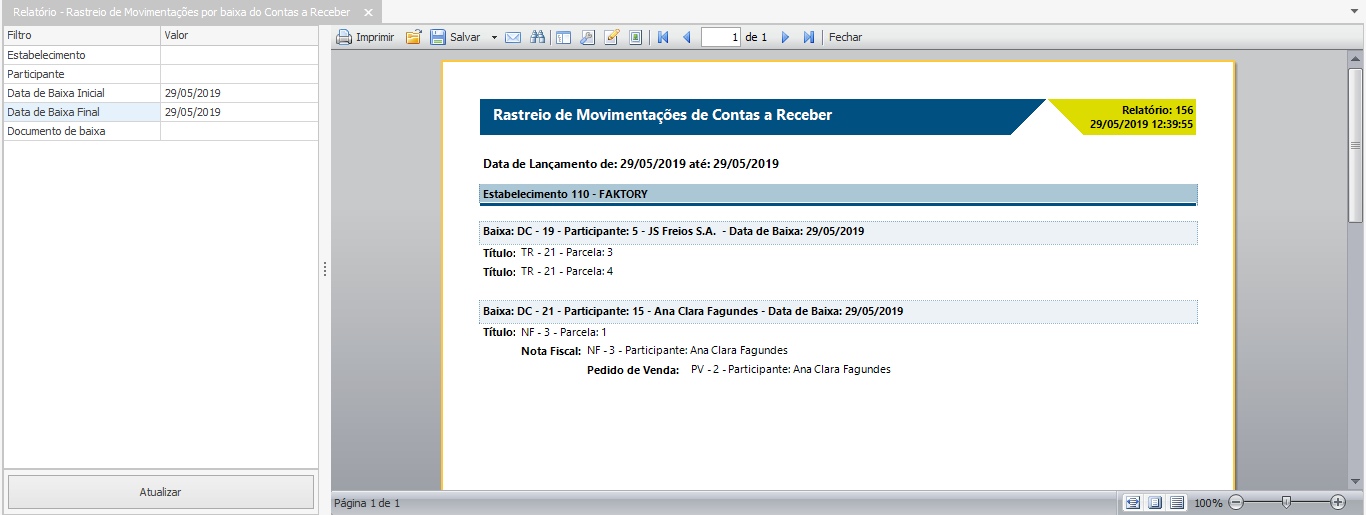The width and height of the screenshot is (1366, 515).
Task: Open report file with folder icon
Action: click(x=413, y=37)
